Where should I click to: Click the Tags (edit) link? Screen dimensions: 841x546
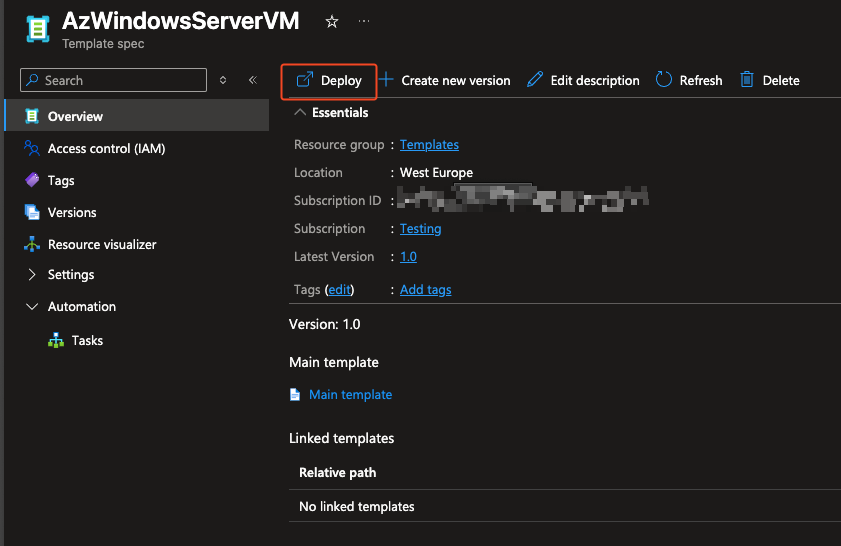(340, 290)
